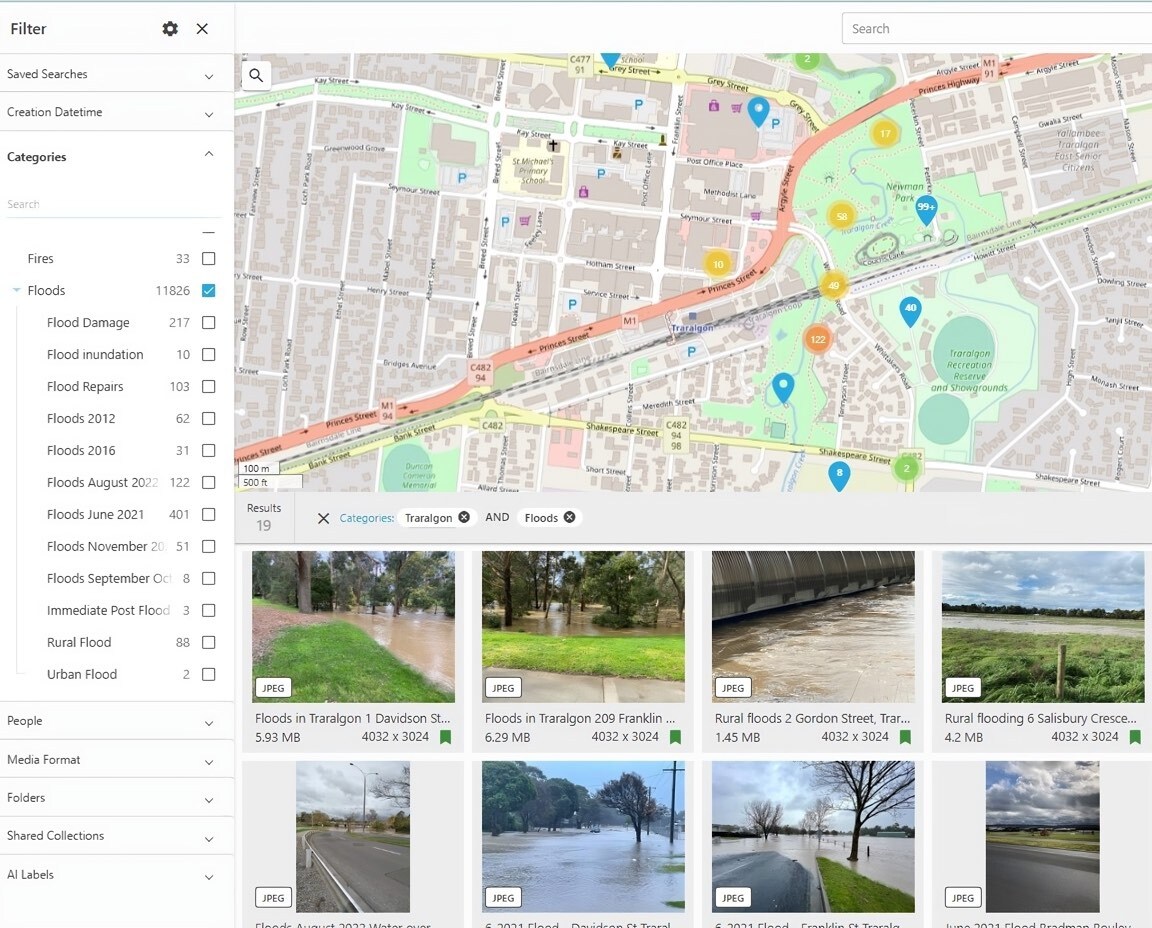Collapse the Categories section
Viewport: 1152px width, 928px height.
(209, 155)
